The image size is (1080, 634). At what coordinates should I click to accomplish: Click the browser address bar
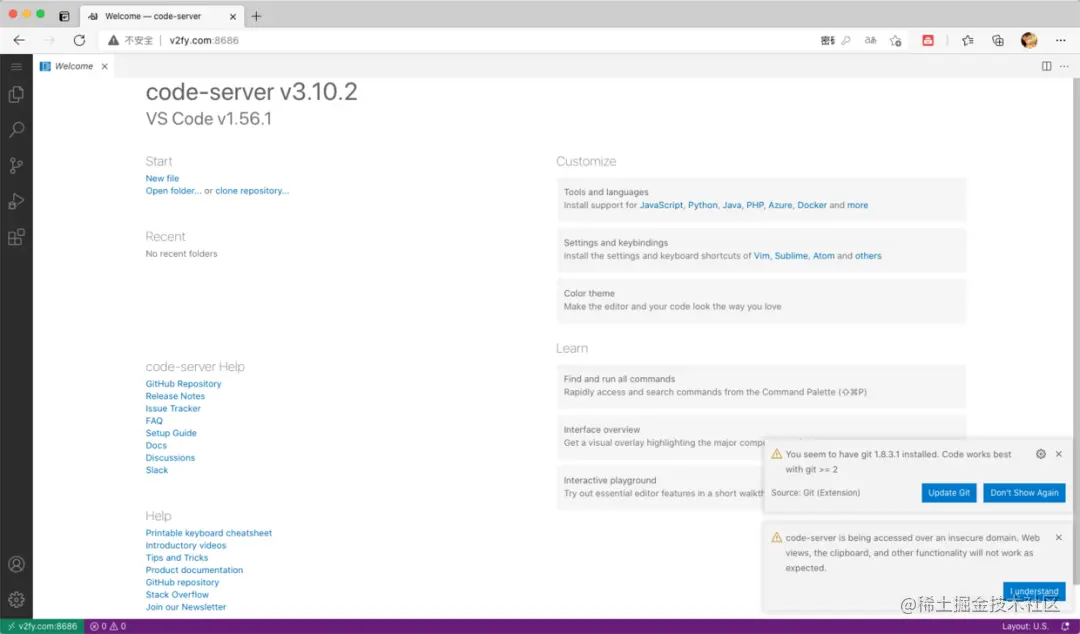pyautogui.click(x=455, y=41)
